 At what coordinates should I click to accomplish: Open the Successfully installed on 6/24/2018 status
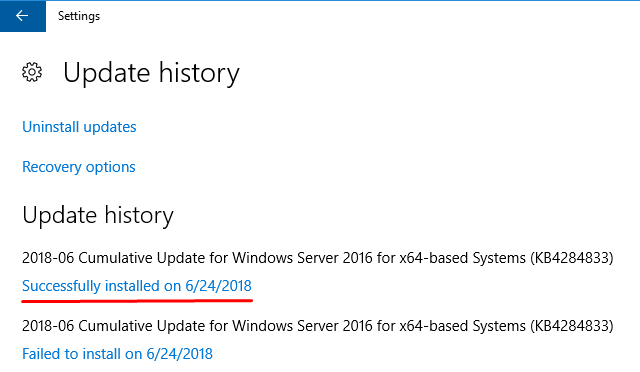[137, 286]
